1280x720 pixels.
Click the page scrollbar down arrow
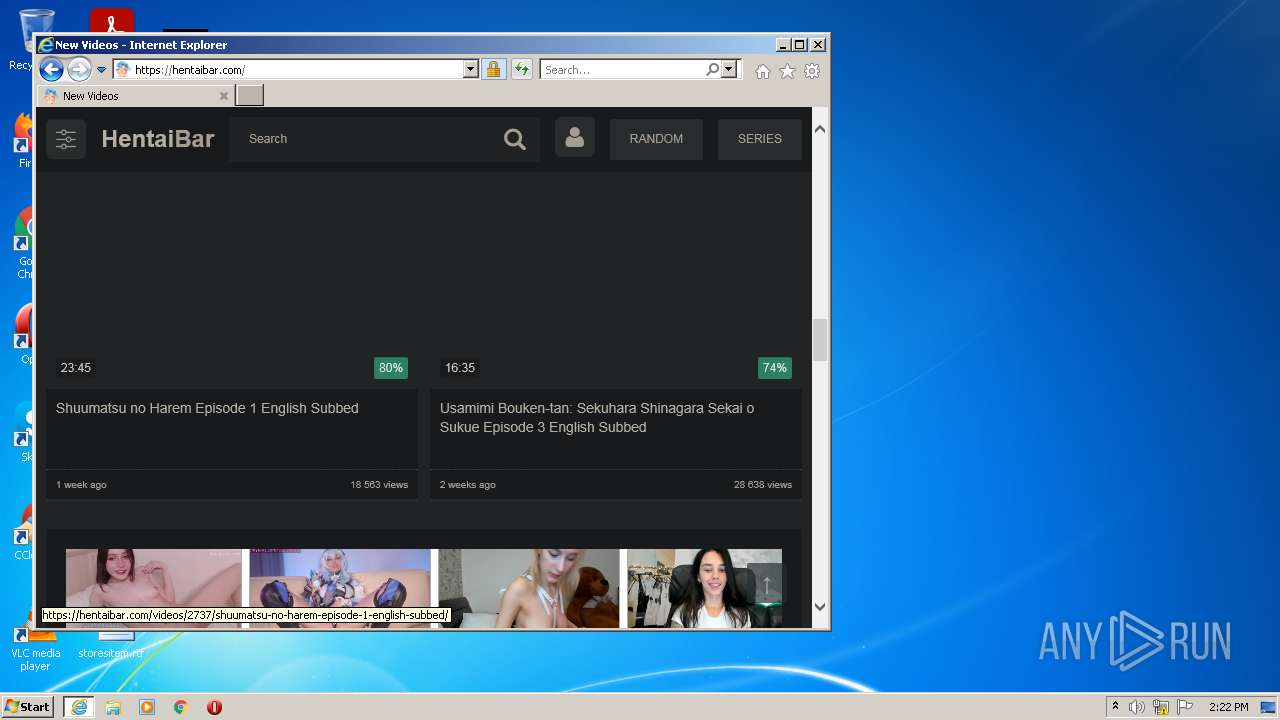(x=820, y=606)
